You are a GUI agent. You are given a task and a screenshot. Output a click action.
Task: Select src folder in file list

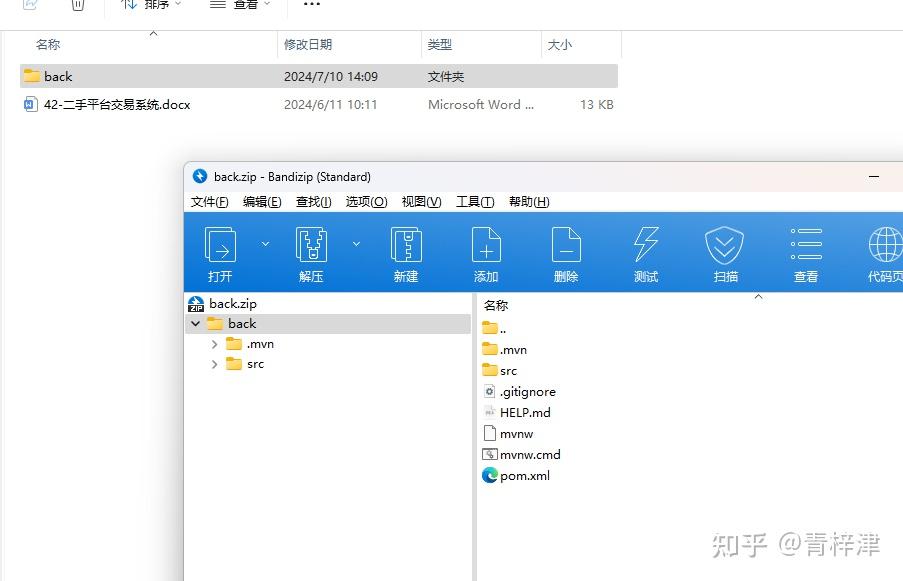point(499,371)
